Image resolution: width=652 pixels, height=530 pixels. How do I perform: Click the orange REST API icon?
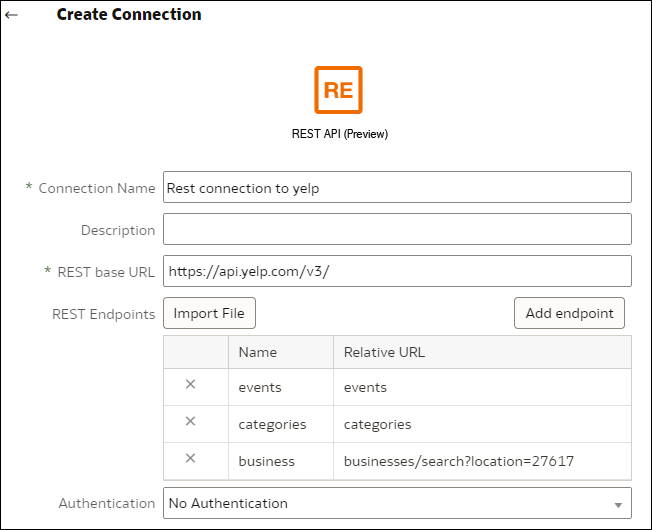coord(338,90)
